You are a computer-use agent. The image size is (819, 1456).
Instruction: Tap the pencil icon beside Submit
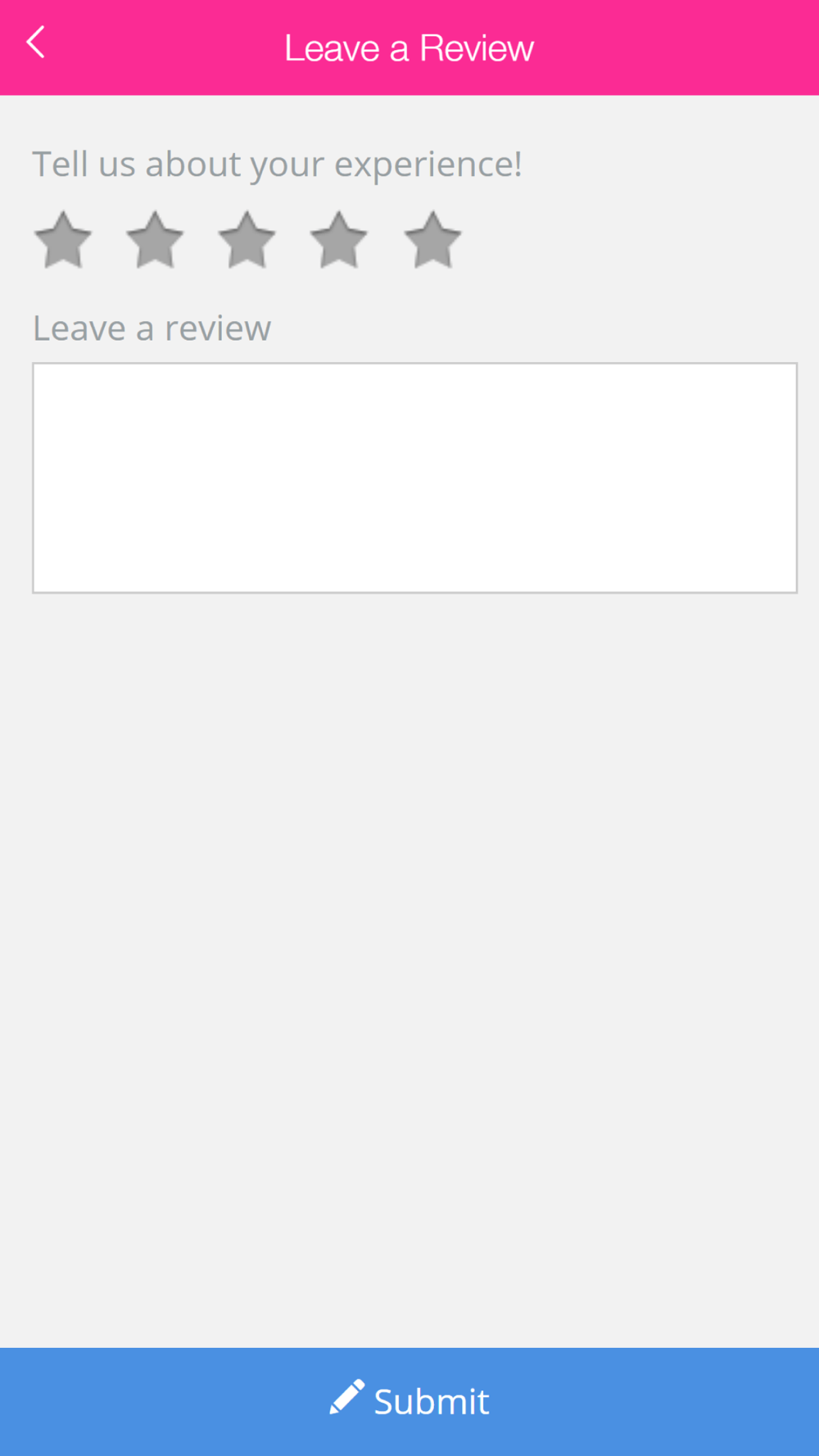(346, 1397)
